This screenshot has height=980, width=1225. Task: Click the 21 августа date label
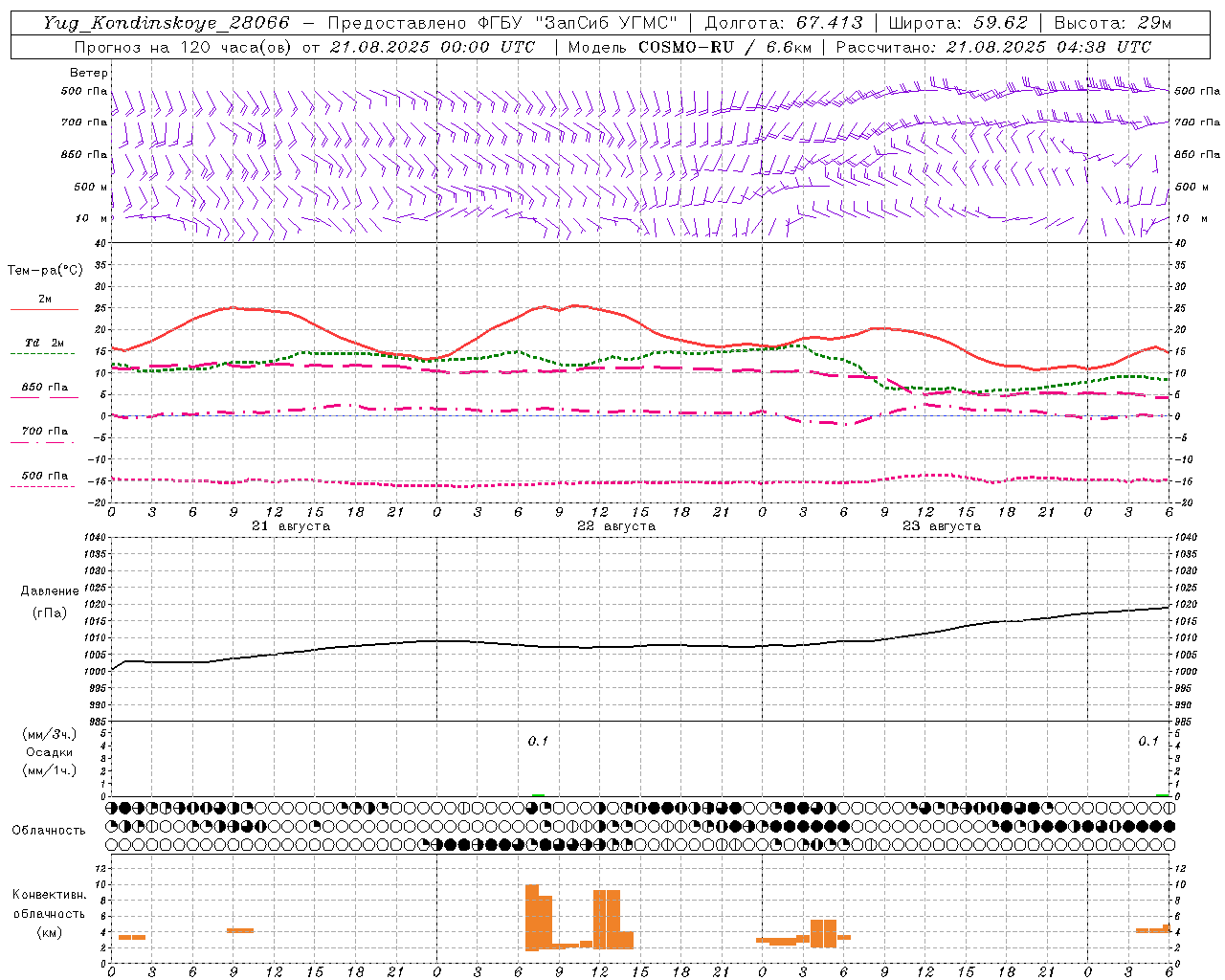click(x=291, y=526)
